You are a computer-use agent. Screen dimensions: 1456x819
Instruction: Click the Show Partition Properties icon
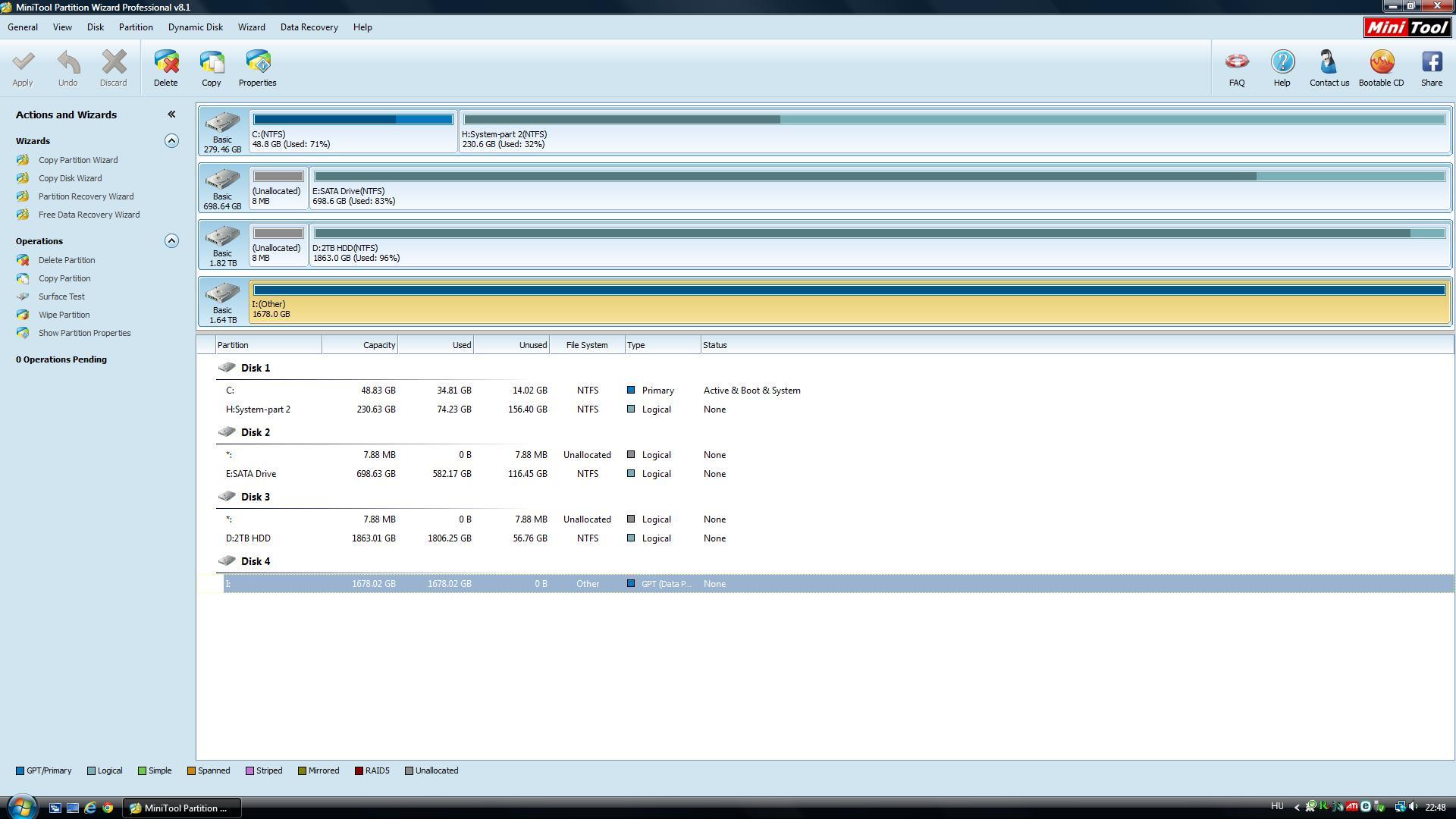click(x=23, y=333)
